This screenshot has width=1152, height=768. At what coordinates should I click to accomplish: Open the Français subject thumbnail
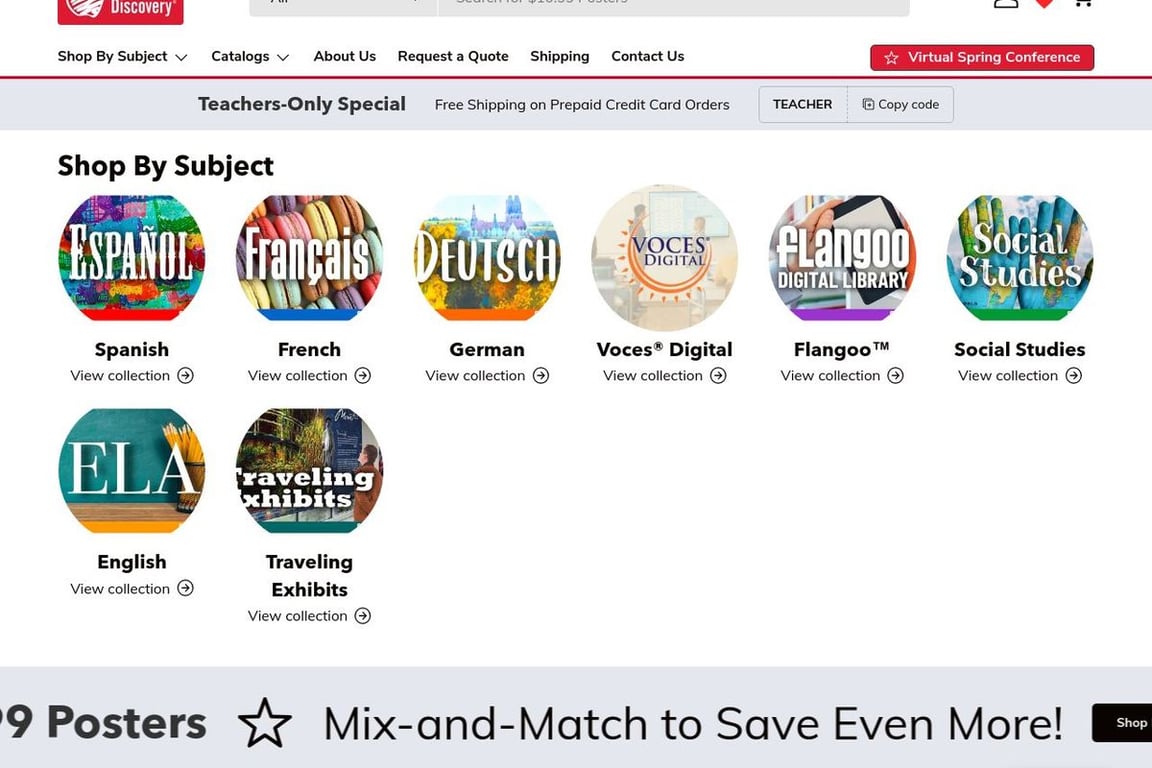click(x=309, y=258)
